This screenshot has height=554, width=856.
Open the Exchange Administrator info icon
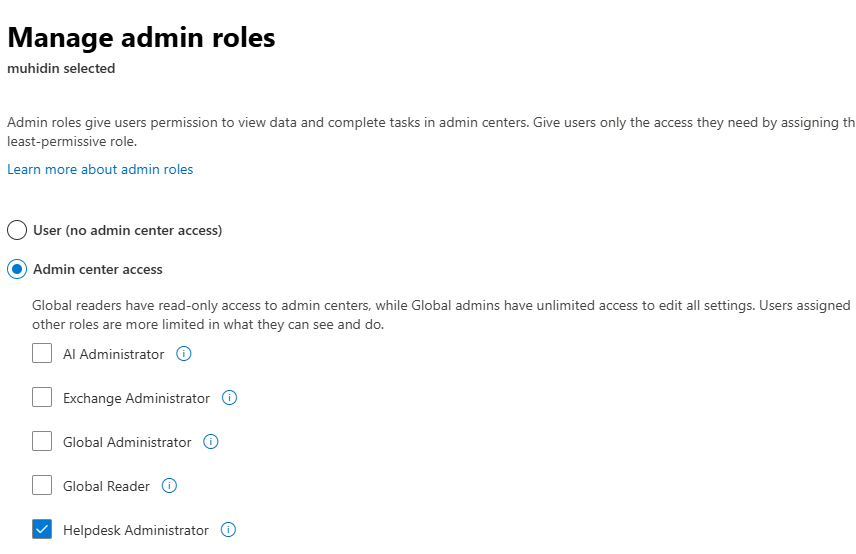click(229, 398)
